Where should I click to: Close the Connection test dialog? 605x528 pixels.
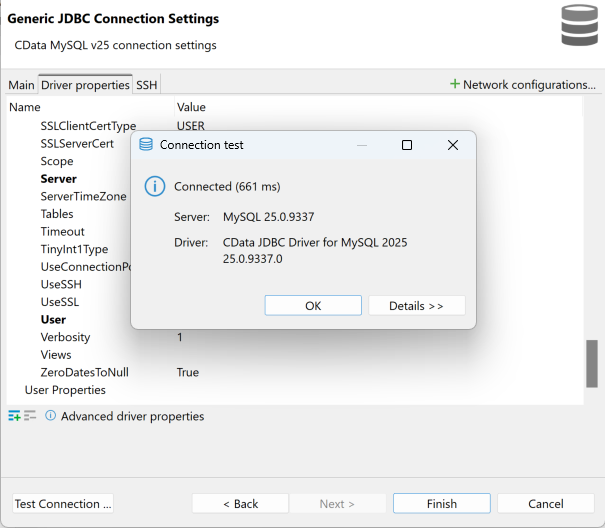coord(452,145)
